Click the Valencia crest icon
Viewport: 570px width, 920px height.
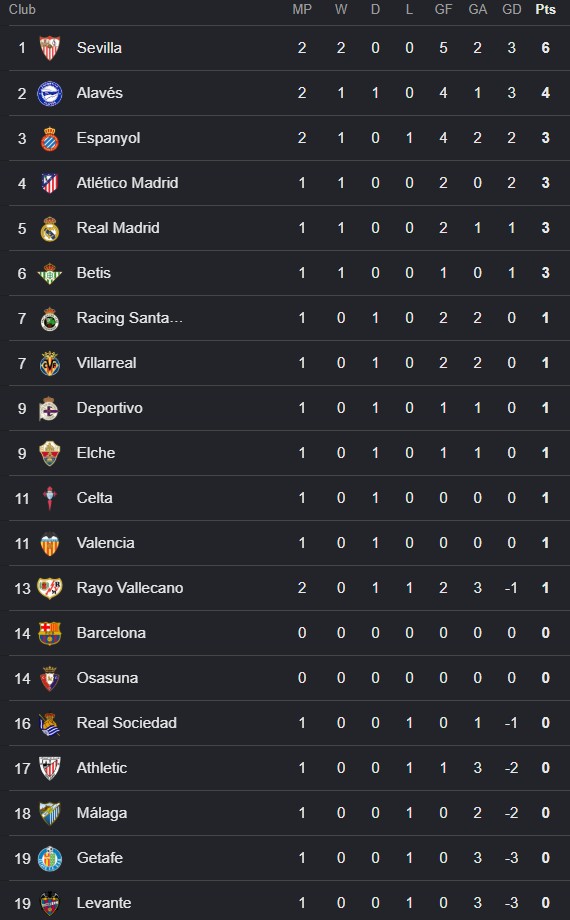(50, 543)
